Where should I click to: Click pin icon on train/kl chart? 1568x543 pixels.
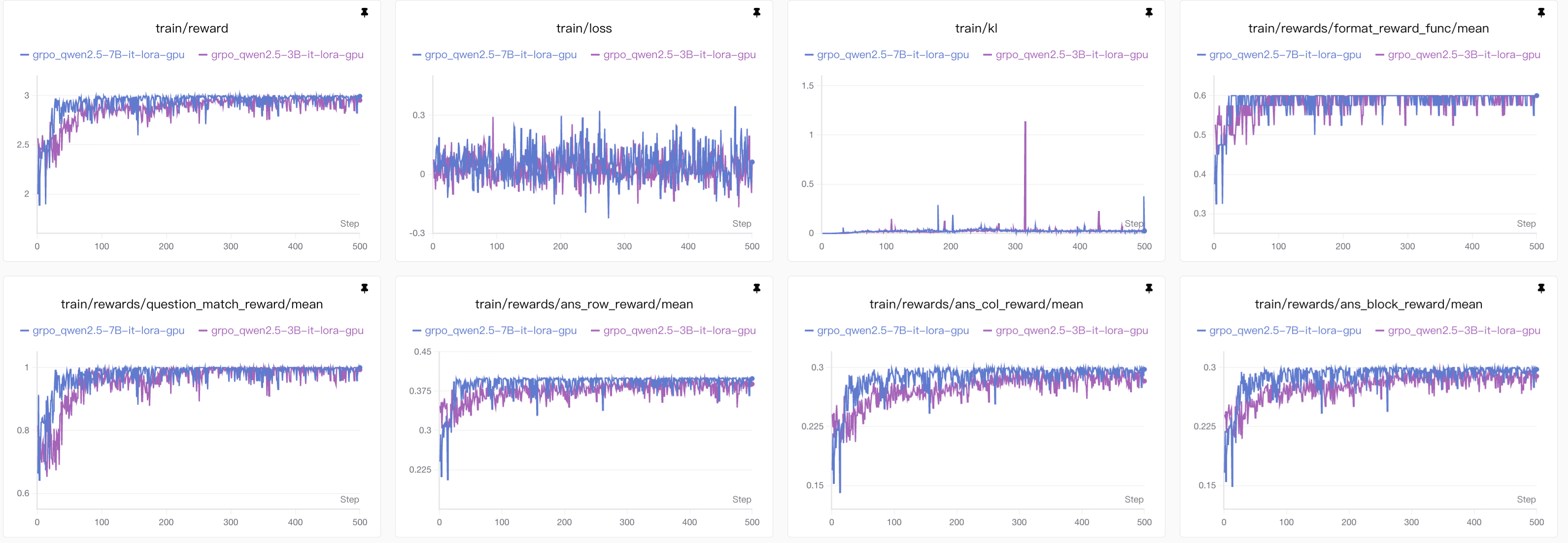point(1149,12)
